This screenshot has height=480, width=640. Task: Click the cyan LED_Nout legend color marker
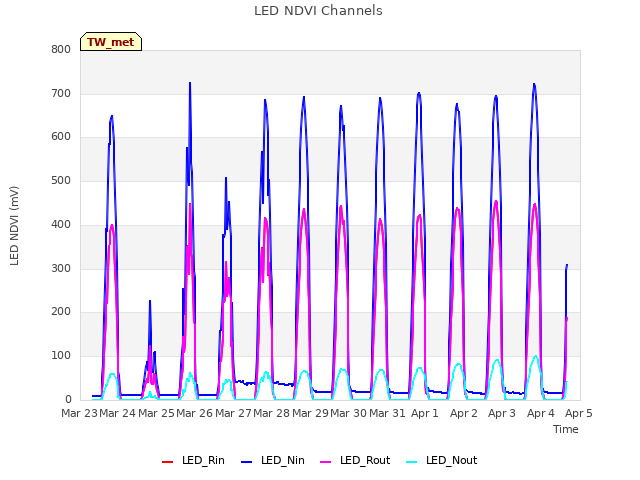pos(412,462)
